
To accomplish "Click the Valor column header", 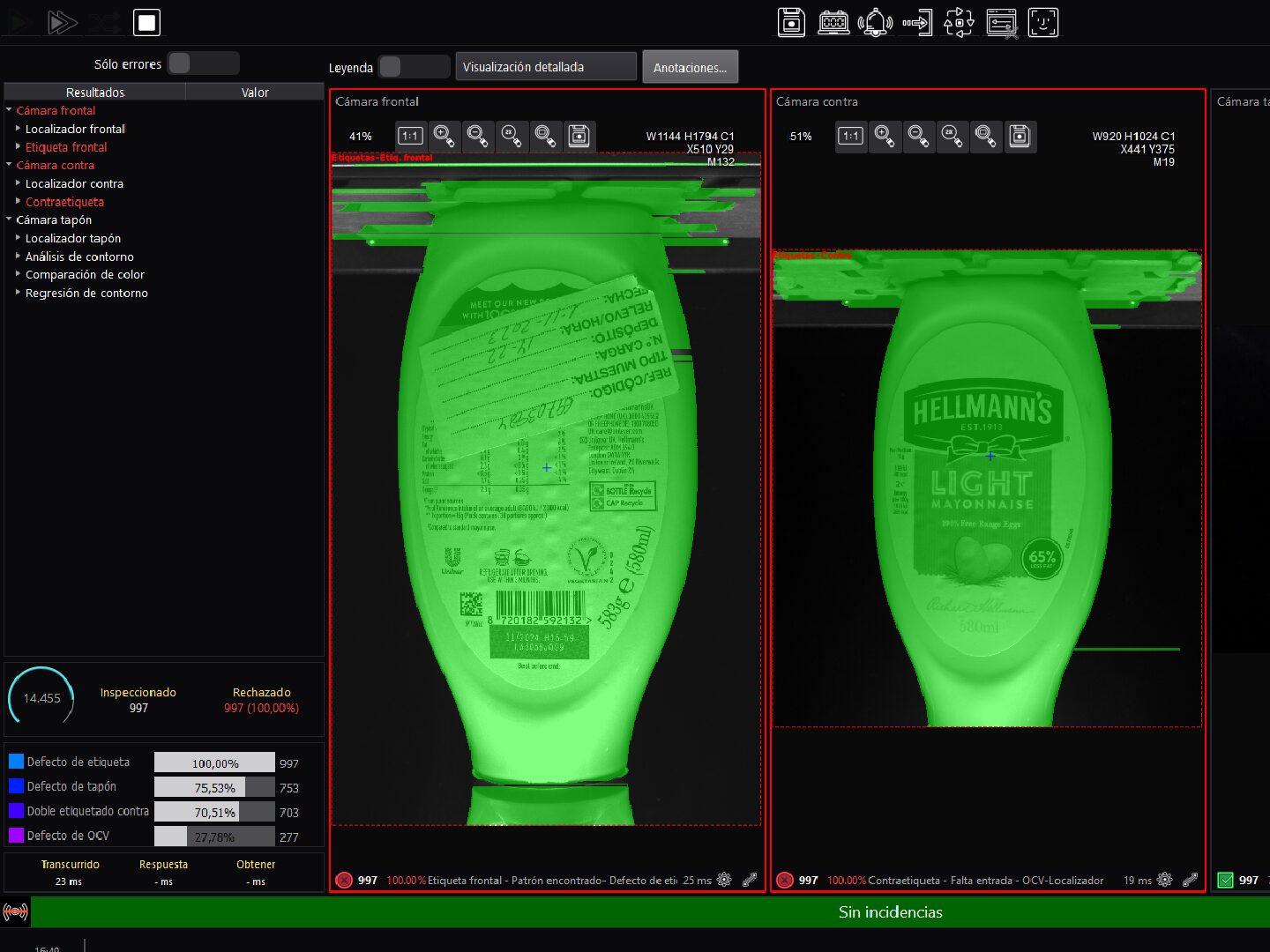I will coord(255,92).
